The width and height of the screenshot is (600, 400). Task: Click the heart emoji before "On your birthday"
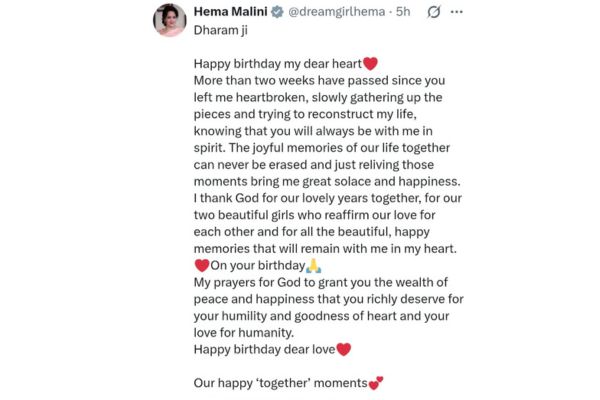(201, 265)
